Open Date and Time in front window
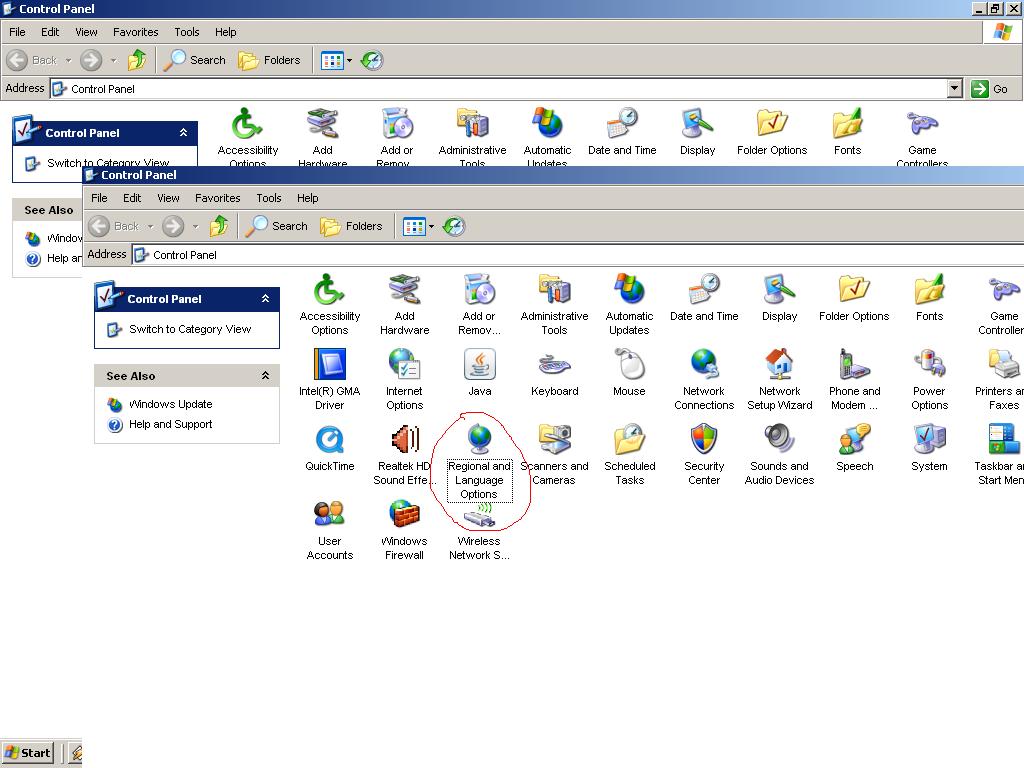Screen dimensions: 1024x768 click(x=704, y=298)
